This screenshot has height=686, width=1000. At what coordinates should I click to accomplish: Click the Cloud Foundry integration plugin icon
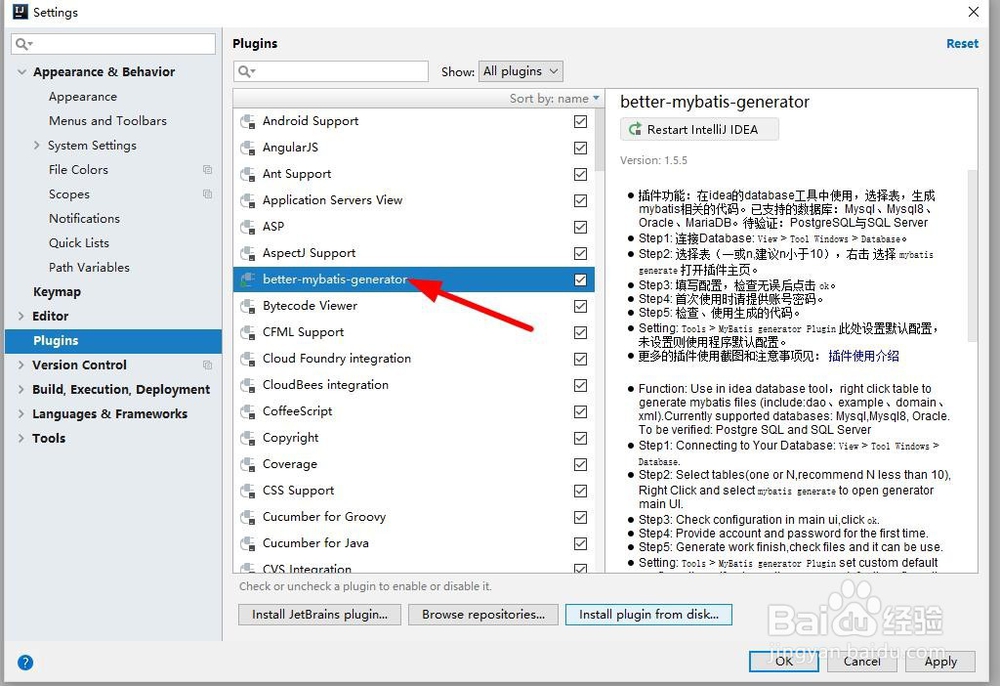click(x=247, y=359)
